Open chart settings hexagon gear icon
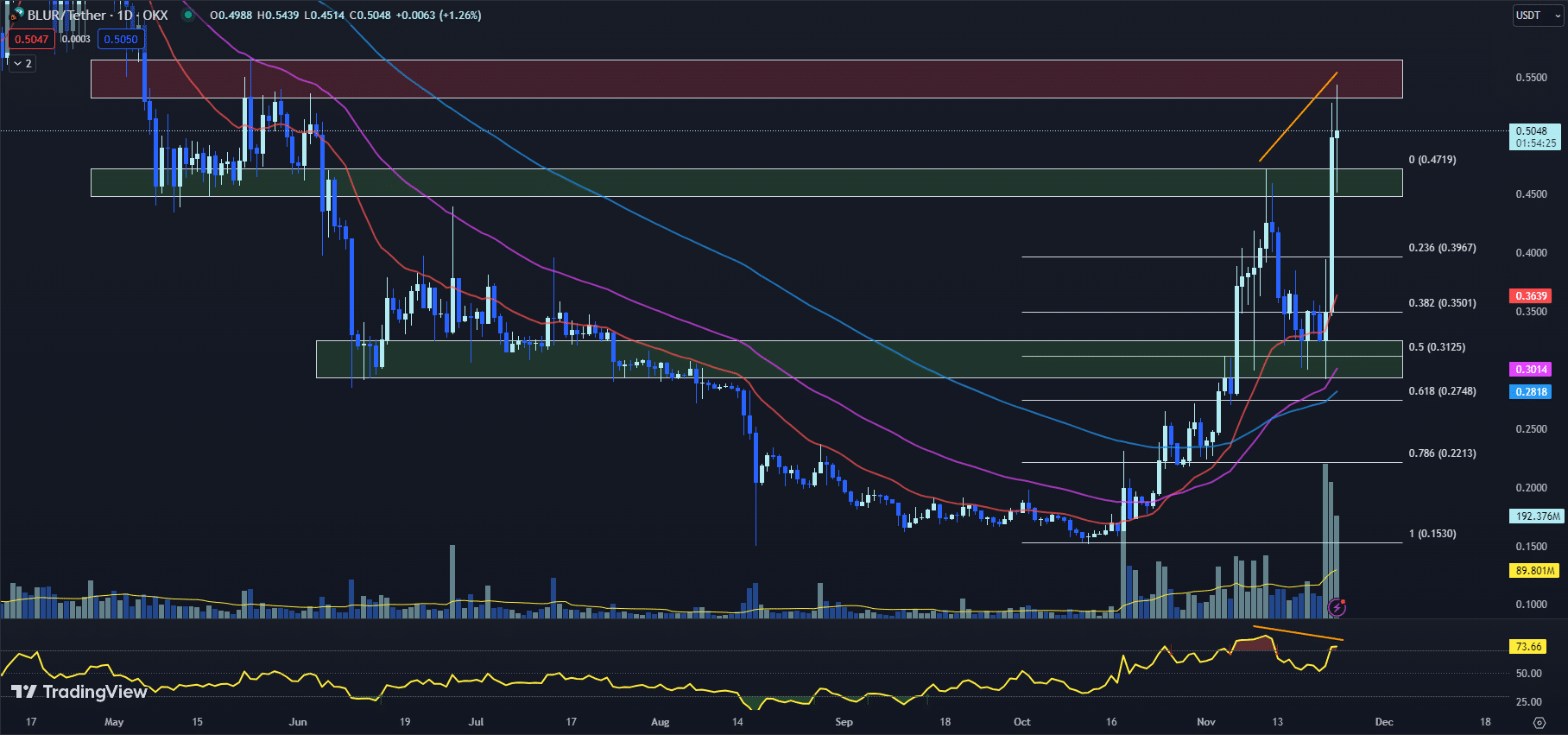This screenshot has width=1568, height=735. (1539, 722)
